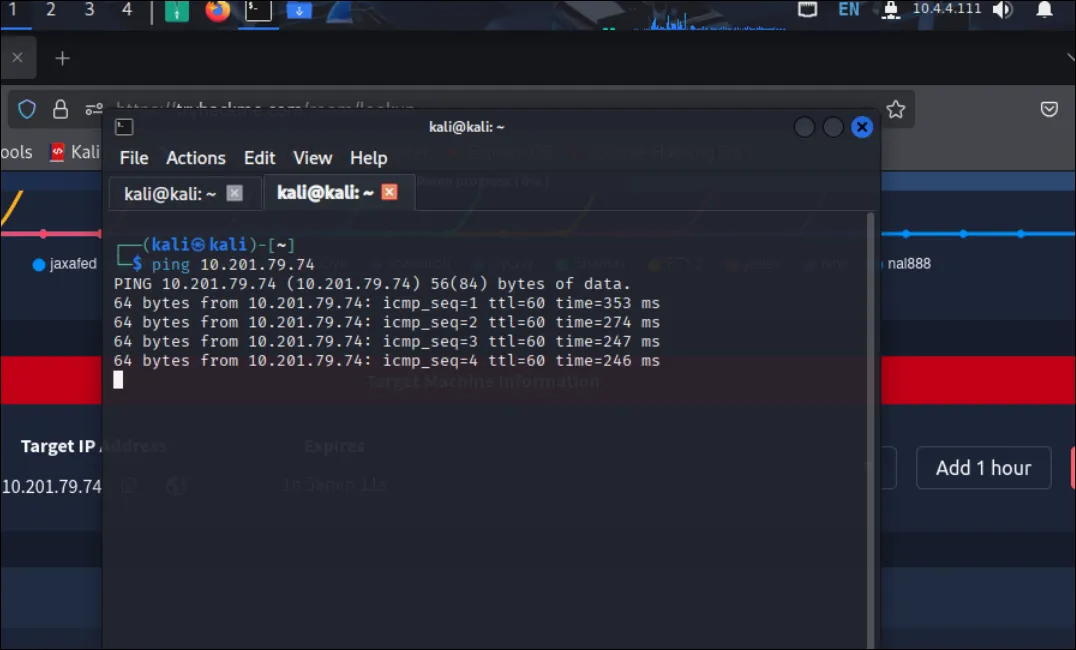The image size is (1076, 650).
Task: Click the icmp_seq=4 ping reply line
Action: pyautogui.click(x=386, y=361)
